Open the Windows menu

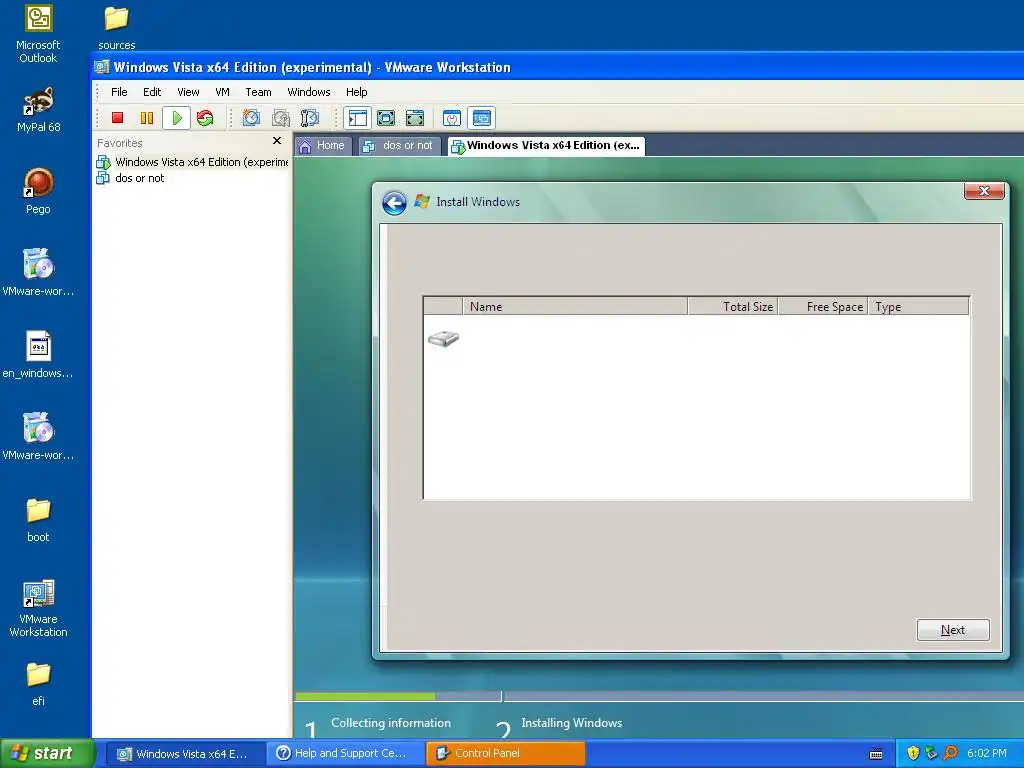(309, 92)
